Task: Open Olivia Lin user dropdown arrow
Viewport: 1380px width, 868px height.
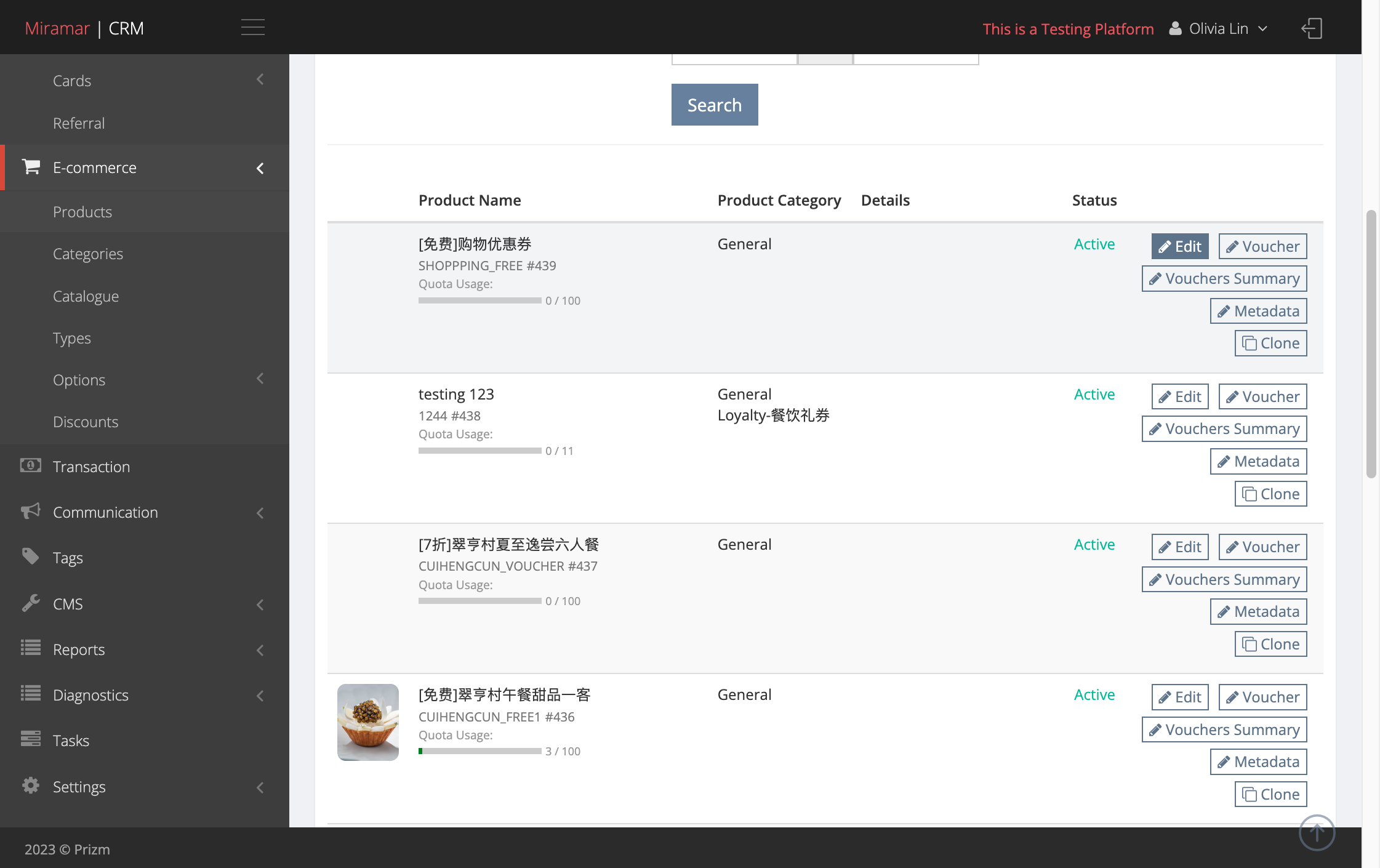Action: [x=1263, y=29]
